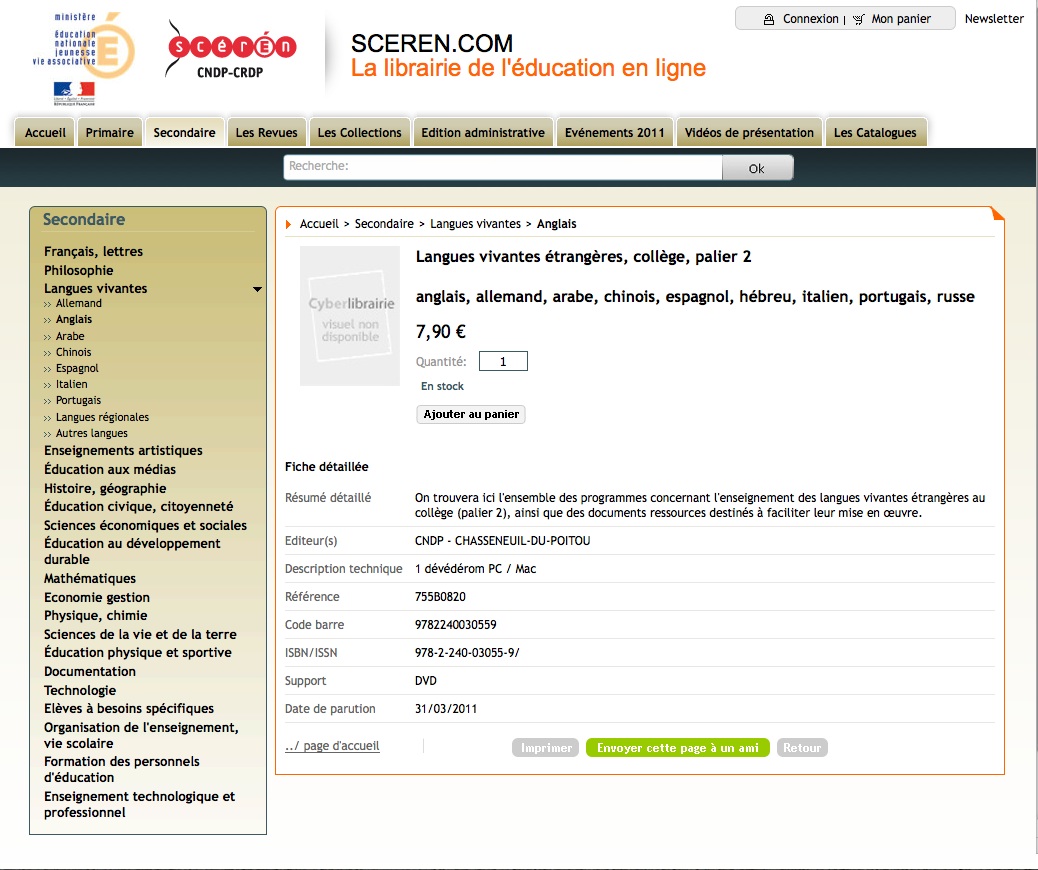Open the Accueil tab
This screenshot has height=870, width=1038.
click(45, 132)
